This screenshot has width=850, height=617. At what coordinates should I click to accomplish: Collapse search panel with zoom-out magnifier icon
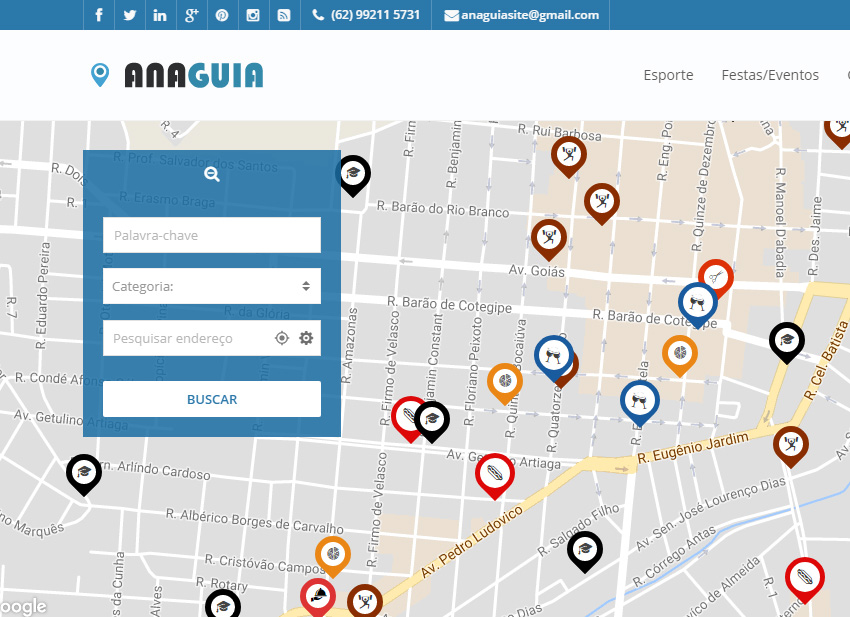[x=212, y=174]
